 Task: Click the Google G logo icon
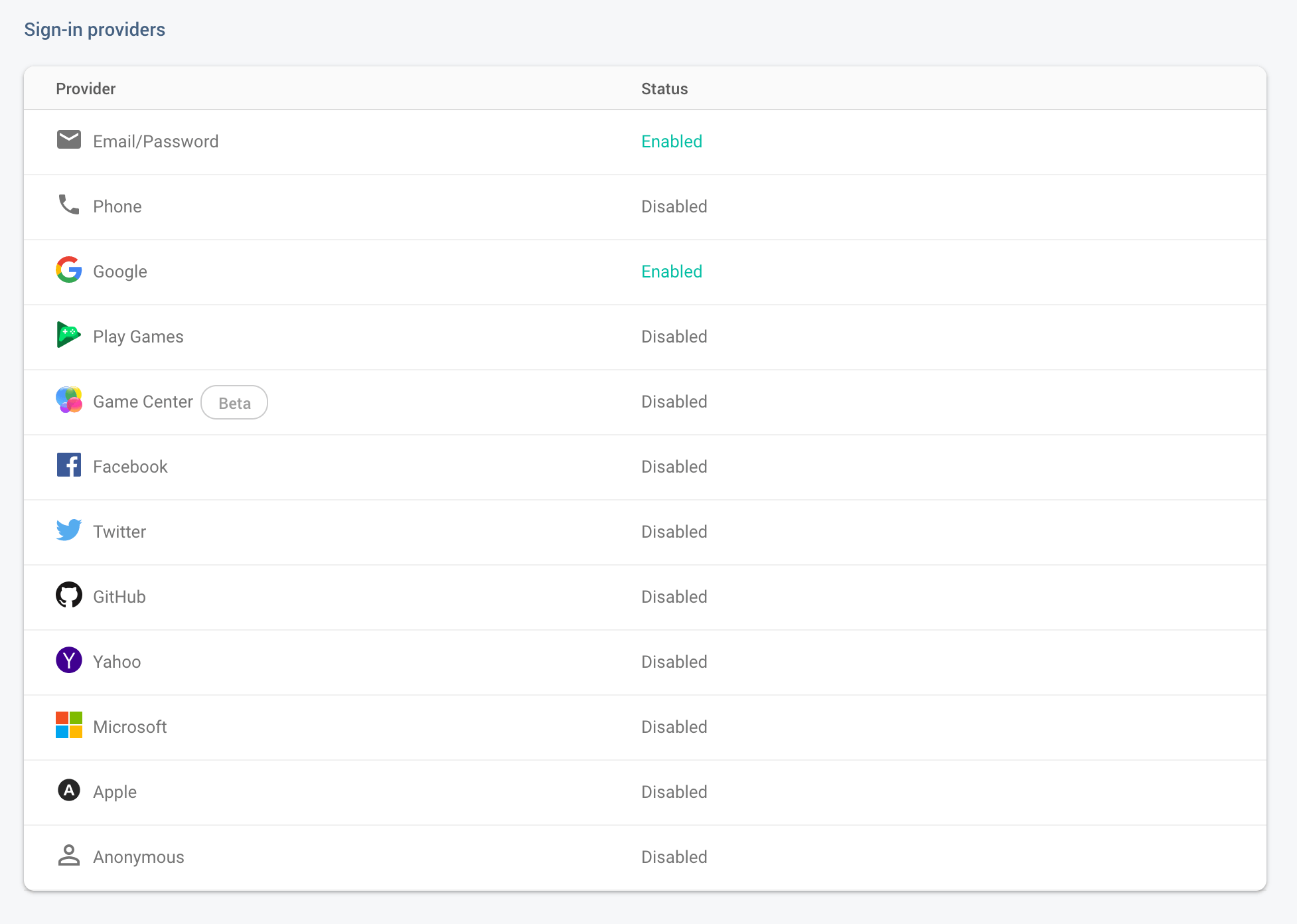click(x=69, y=270)
